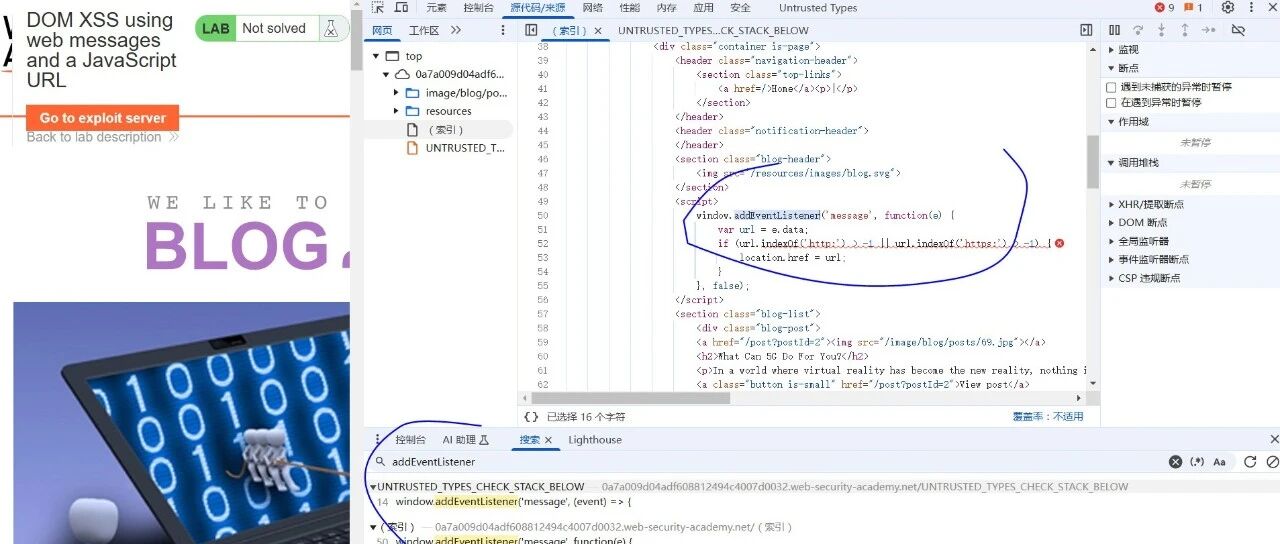Close the (索引) editor tab
This screenshot has height=544, width=1280.
599,31
